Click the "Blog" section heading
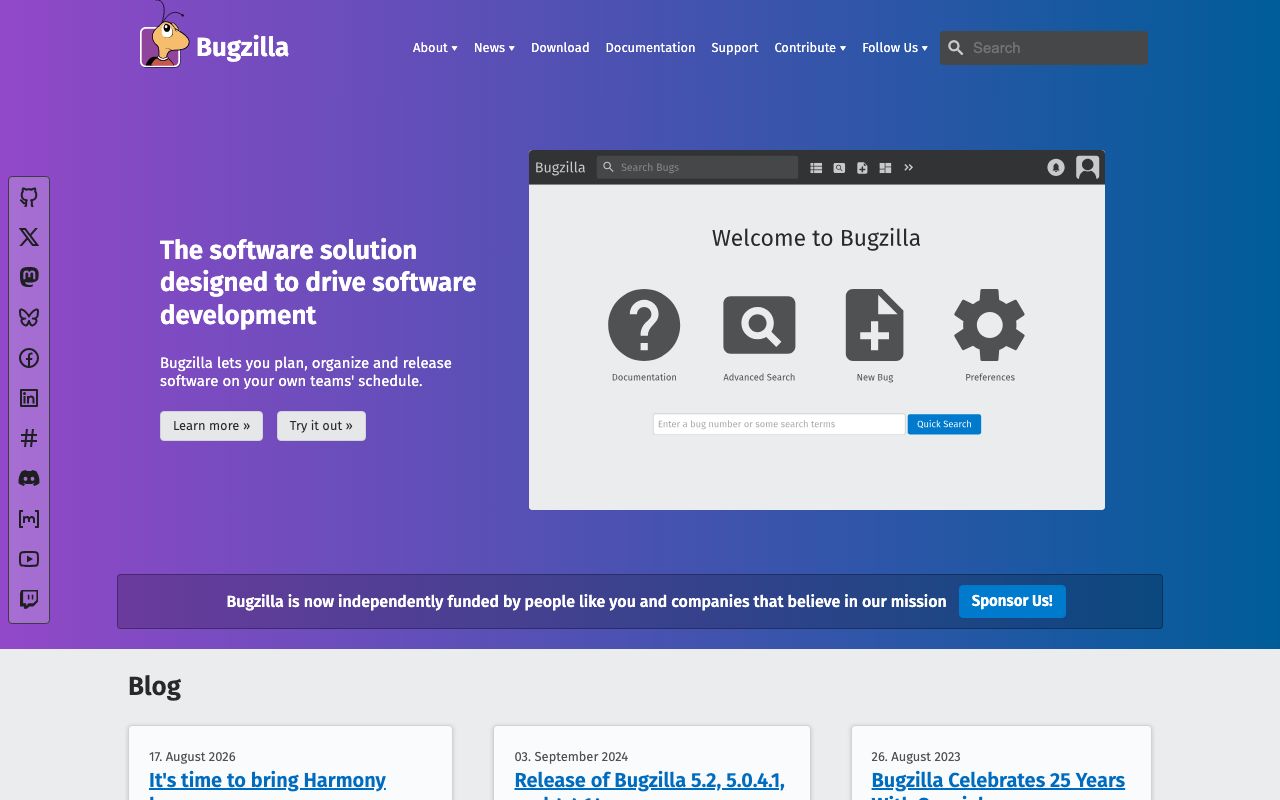The image size is (1280, 800). tap(155, 686)
